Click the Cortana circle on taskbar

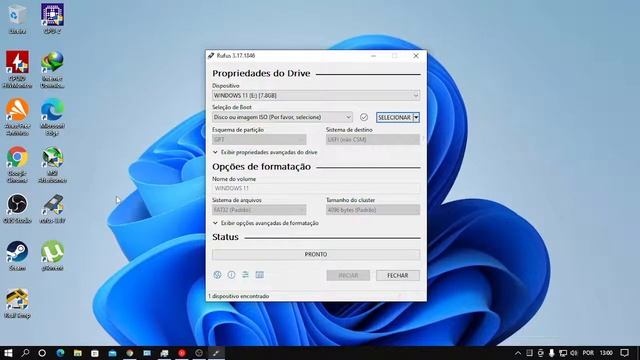coord(42,353)
